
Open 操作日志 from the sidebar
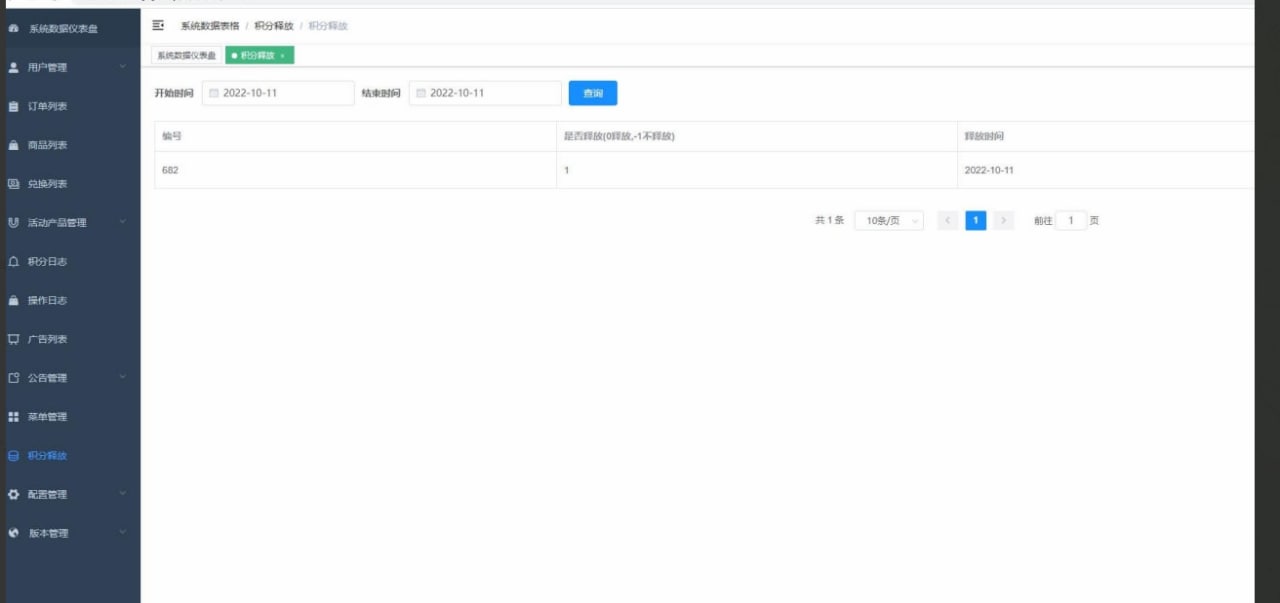pyautogui.click(x=14, y=300)
